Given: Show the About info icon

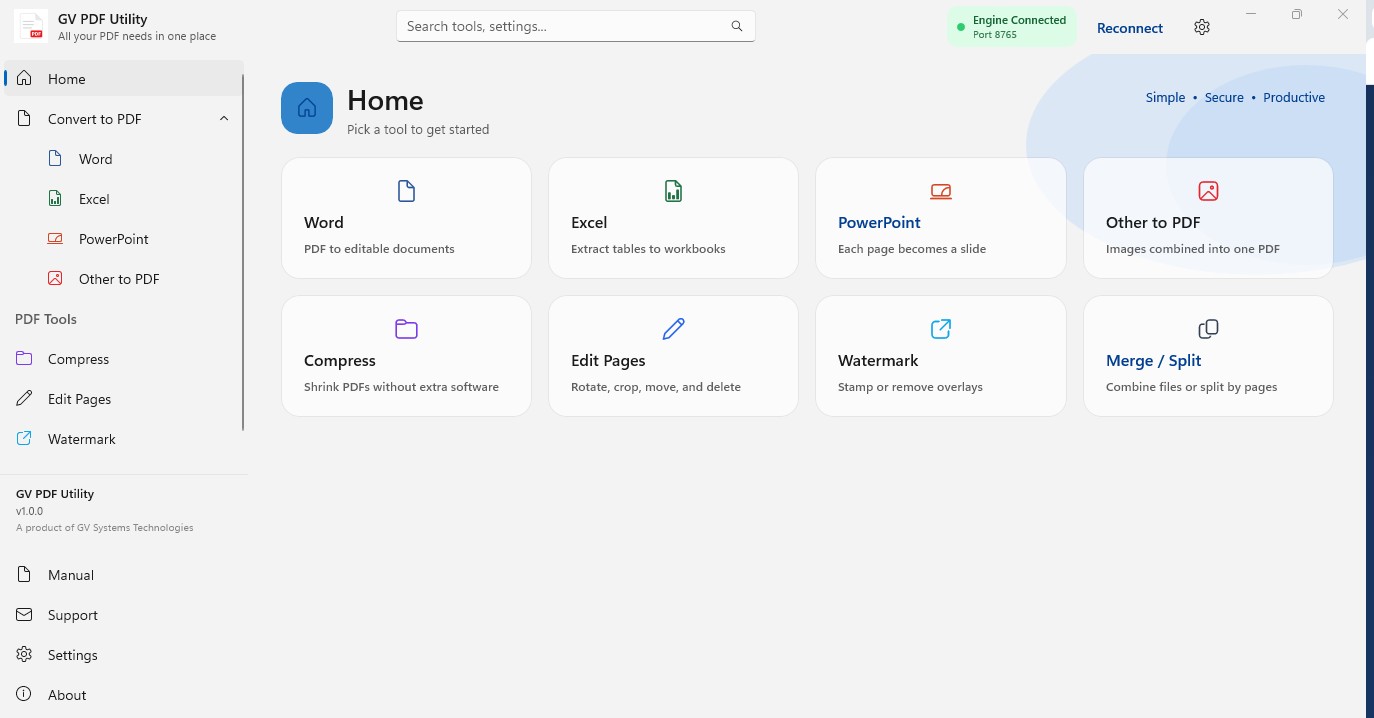Looking at the screenshot, I should click(24, 695).
